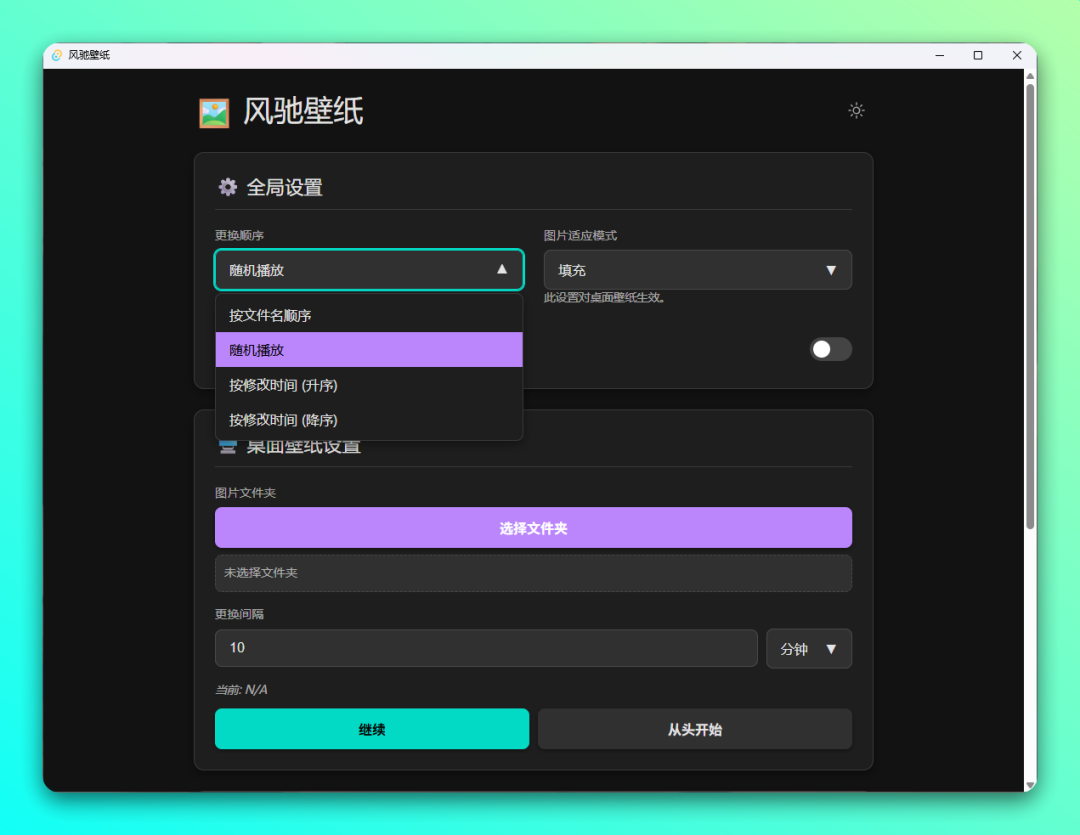The height and width of the screenshot is (835, 1080).
Task: Click the app icon in the title bar
Action: click(57, 55)
